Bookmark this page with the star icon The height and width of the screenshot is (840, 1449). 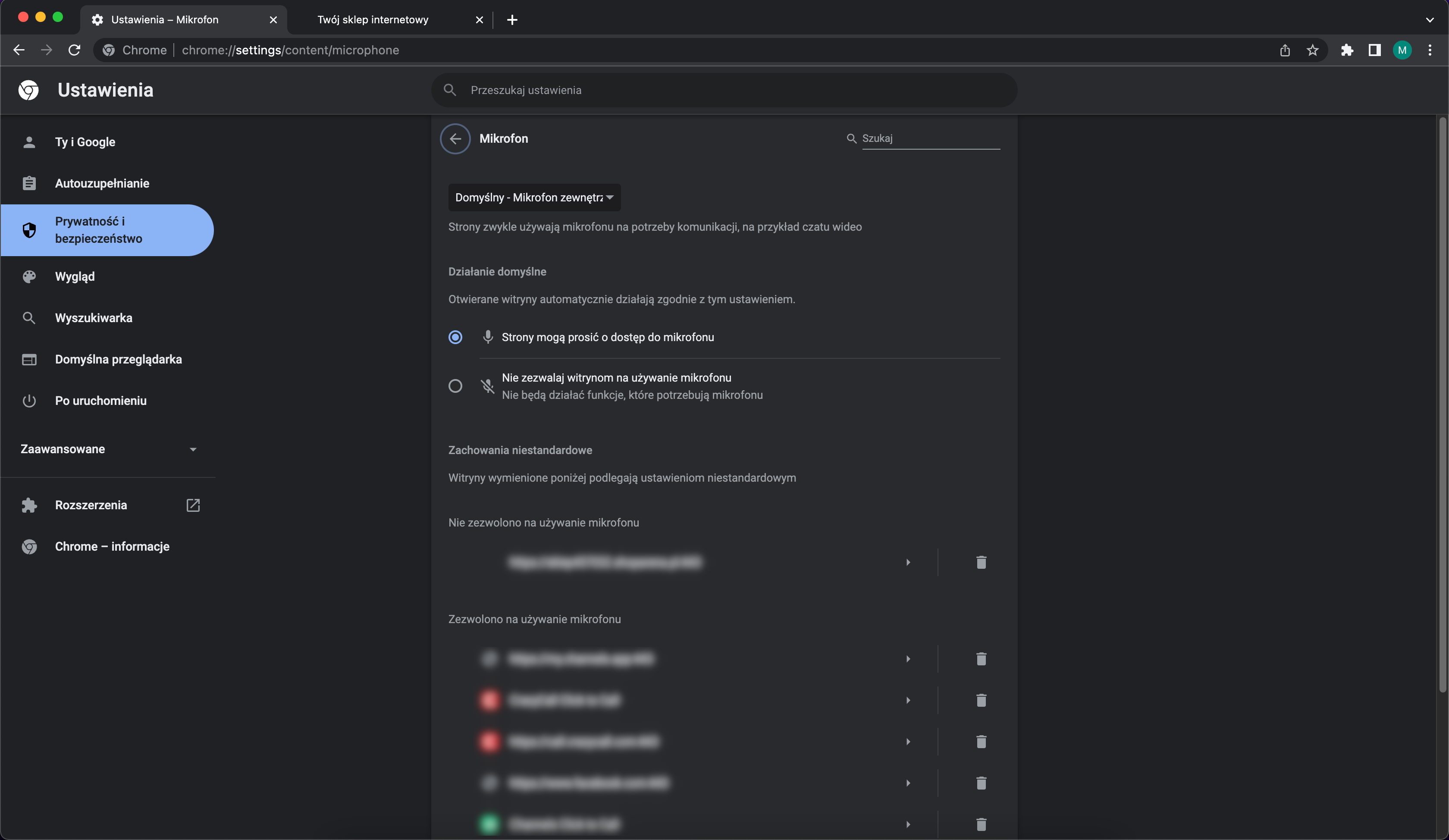click(1312, 50)
